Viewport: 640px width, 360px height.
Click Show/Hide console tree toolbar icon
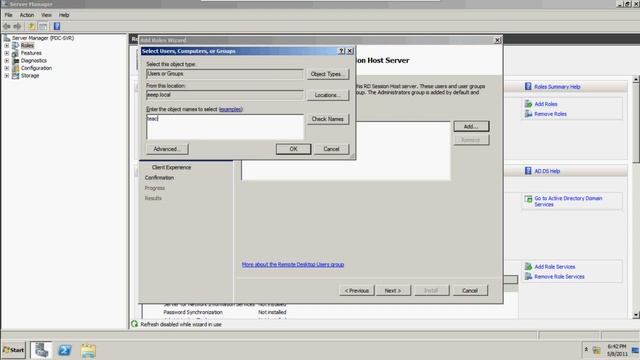43,27
